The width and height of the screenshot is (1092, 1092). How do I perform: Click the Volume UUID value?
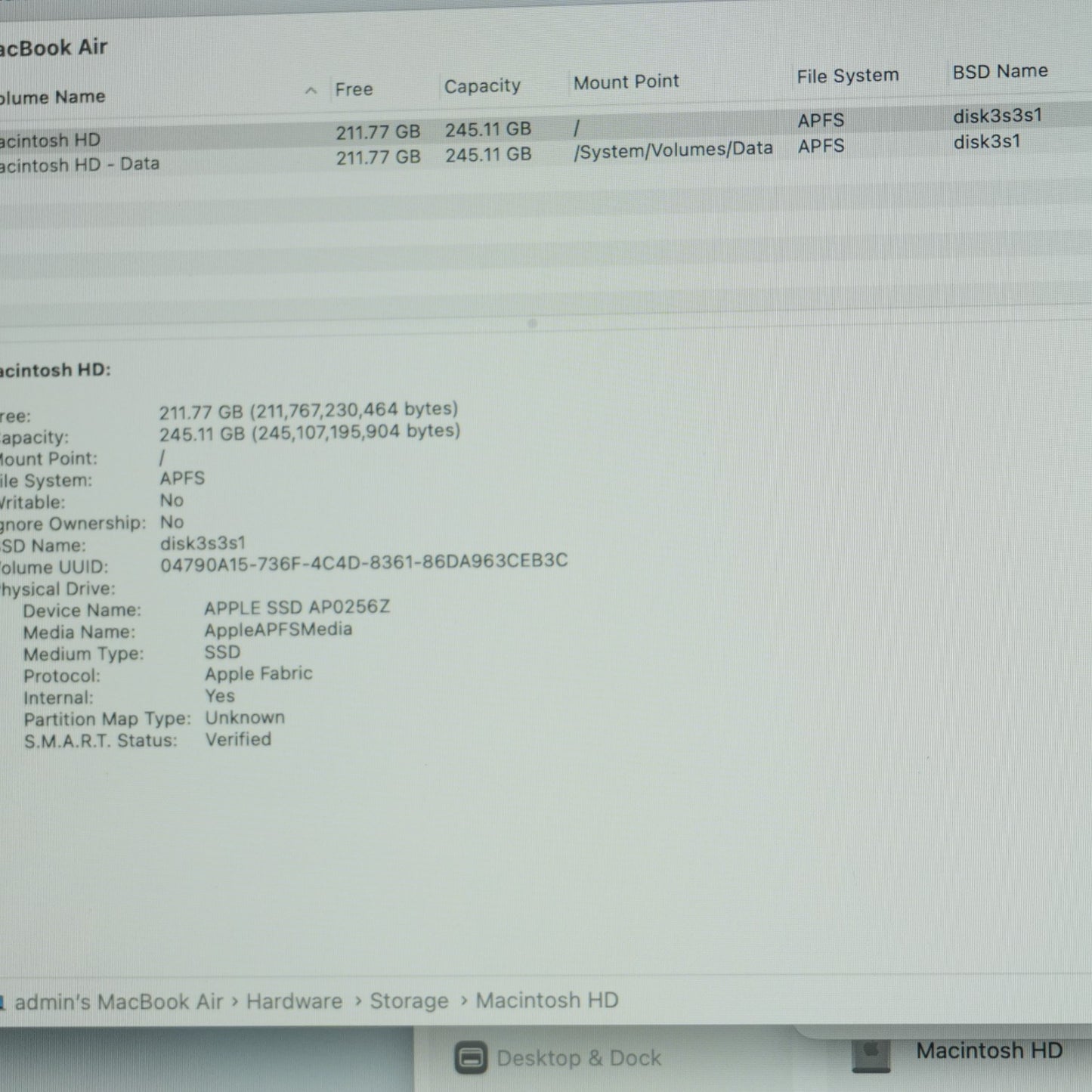363,561
